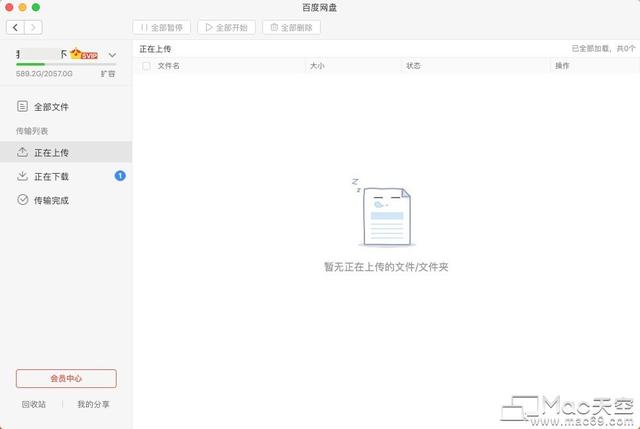Viewport: 640px width, 429px height.
Task: Minimize the window with the yellow button
Action: (x=22, y=7)
